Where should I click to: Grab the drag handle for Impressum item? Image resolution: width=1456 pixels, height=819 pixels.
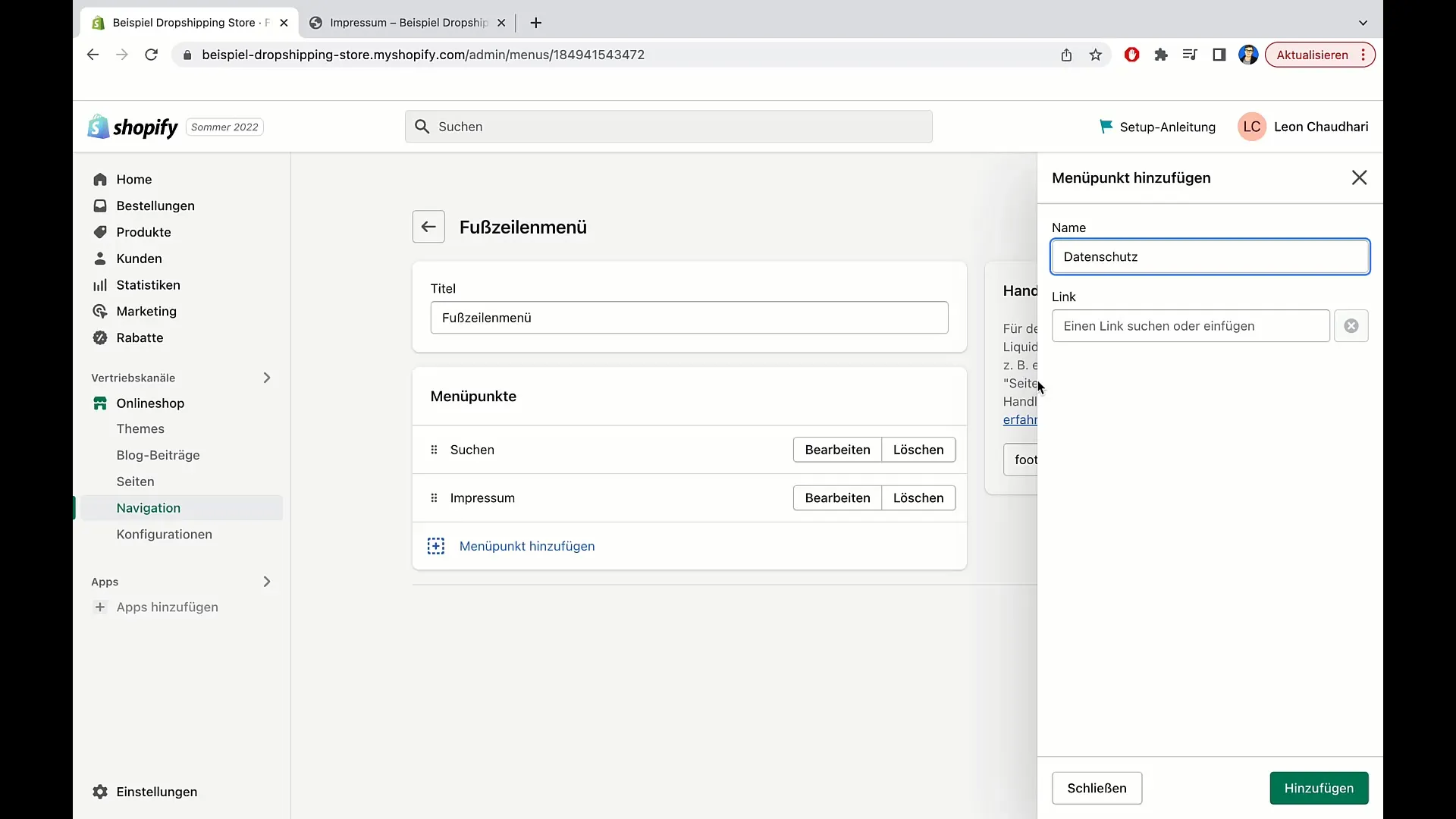click(x=434, y=498)
